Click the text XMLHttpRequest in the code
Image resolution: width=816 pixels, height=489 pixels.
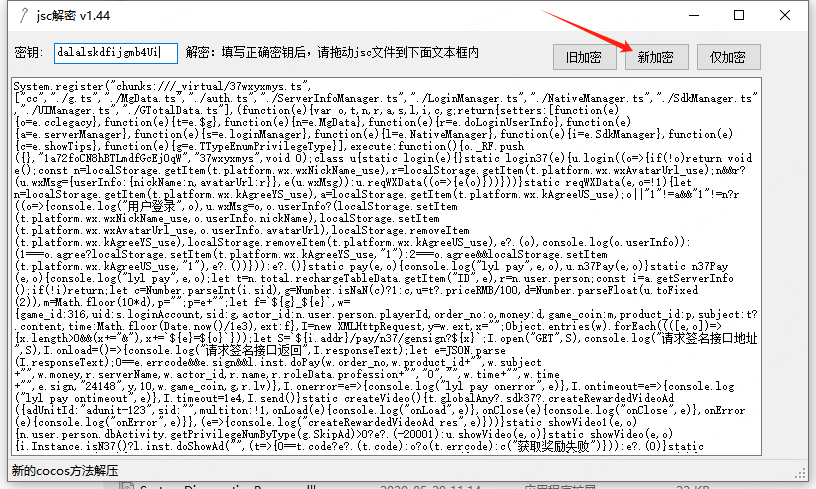coord(377,327)
